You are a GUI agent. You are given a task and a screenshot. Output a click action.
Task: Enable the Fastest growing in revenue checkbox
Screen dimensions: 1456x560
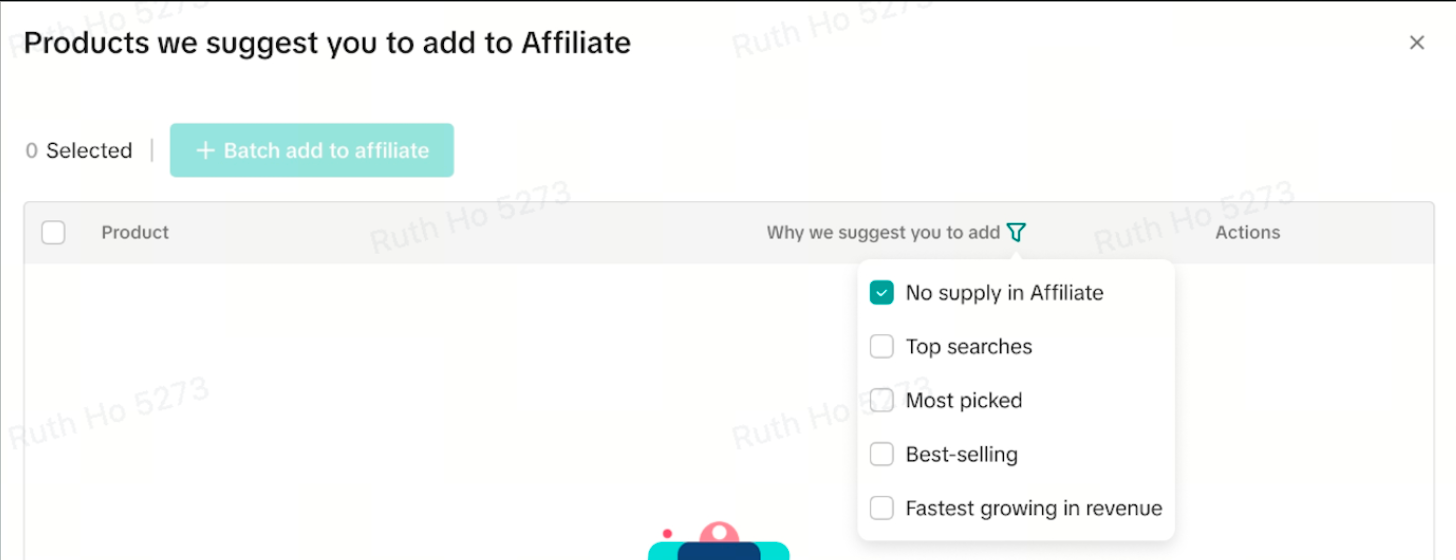pyautogui.click(x=881, y=509)
